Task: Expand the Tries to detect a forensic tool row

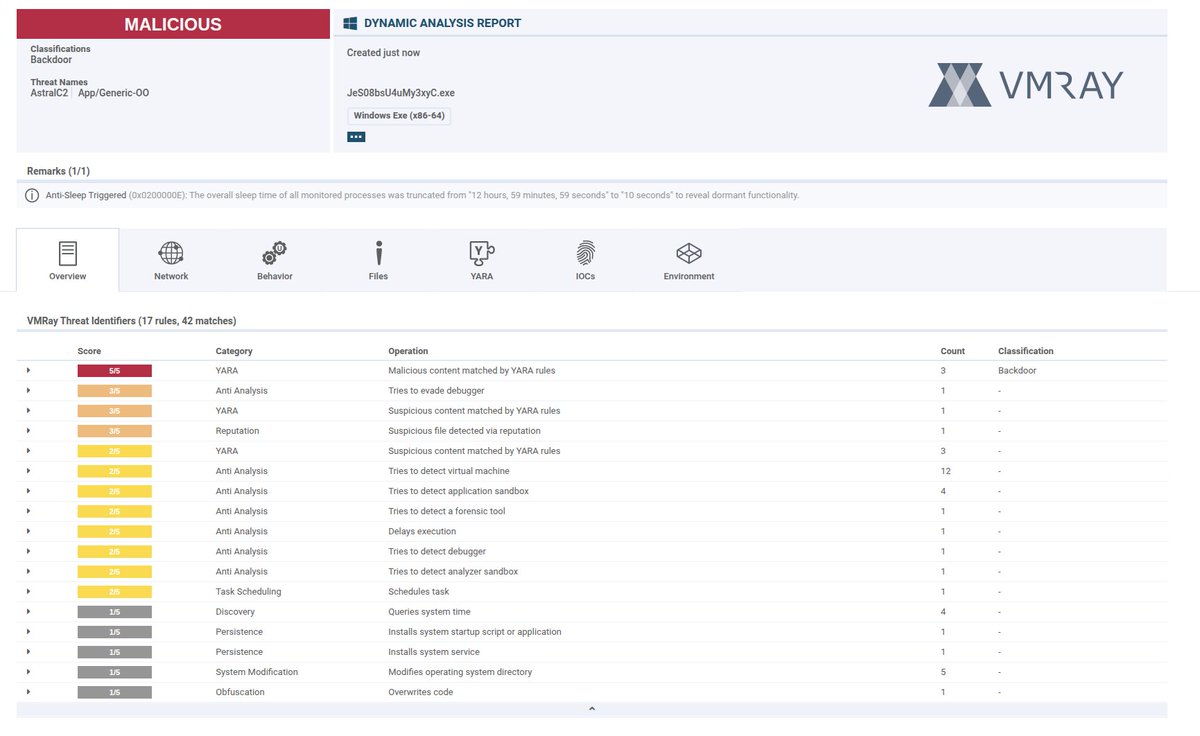Action: click(28, 511)
